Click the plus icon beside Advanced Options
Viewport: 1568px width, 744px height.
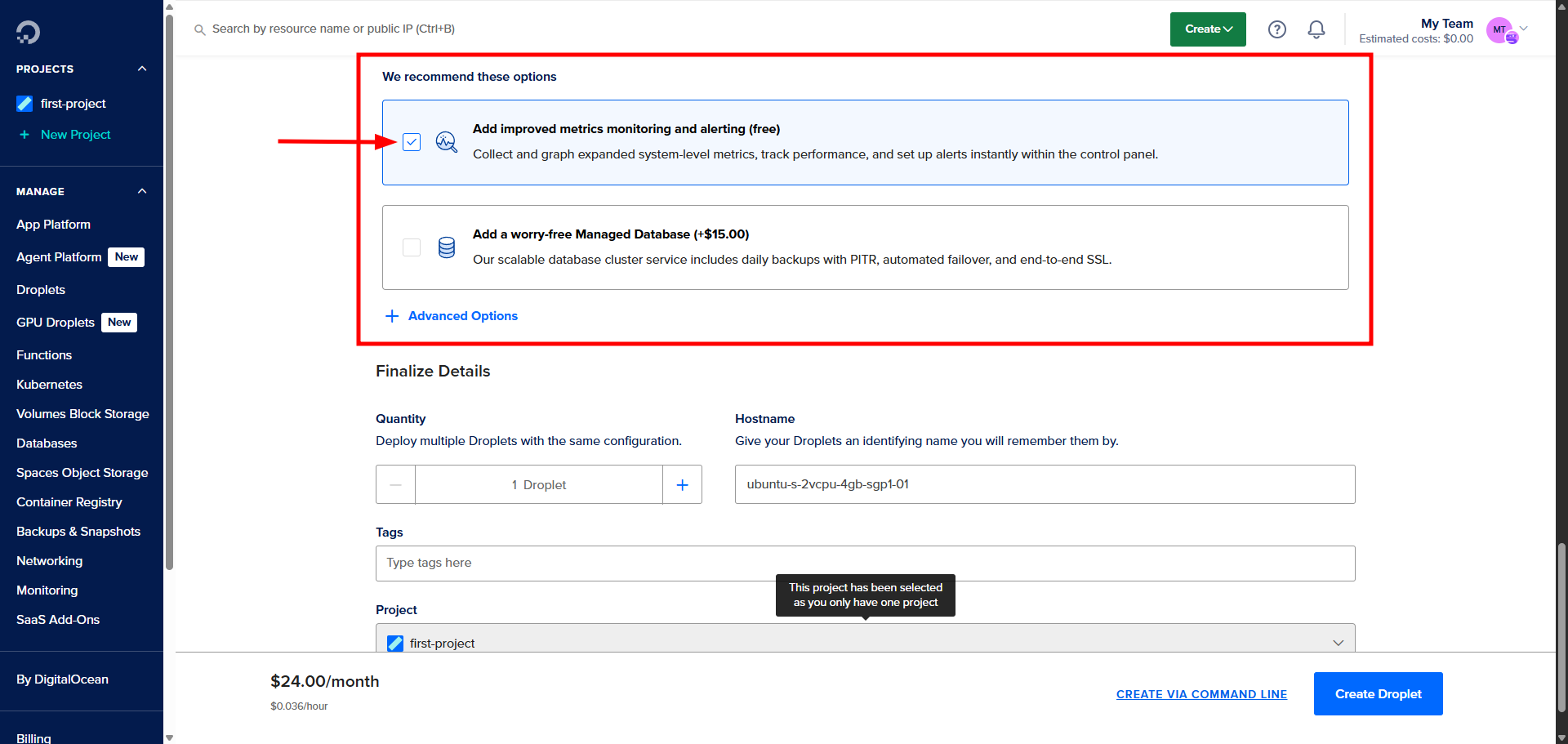pyautogui.click(x=392, y=316)
